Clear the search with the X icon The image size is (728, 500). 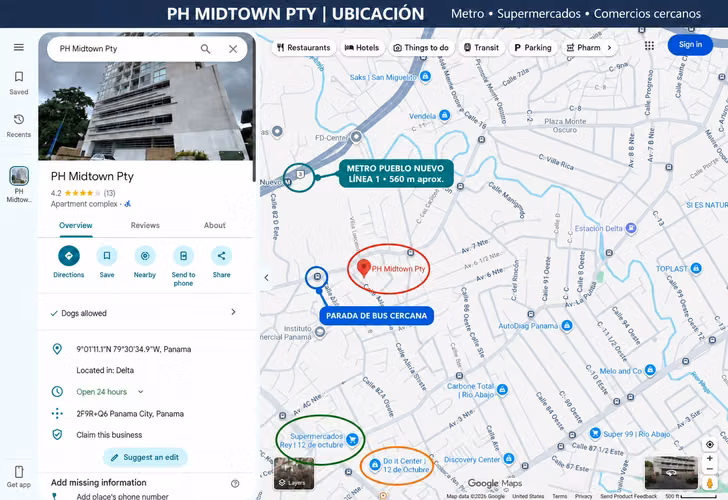coord(233,49)
